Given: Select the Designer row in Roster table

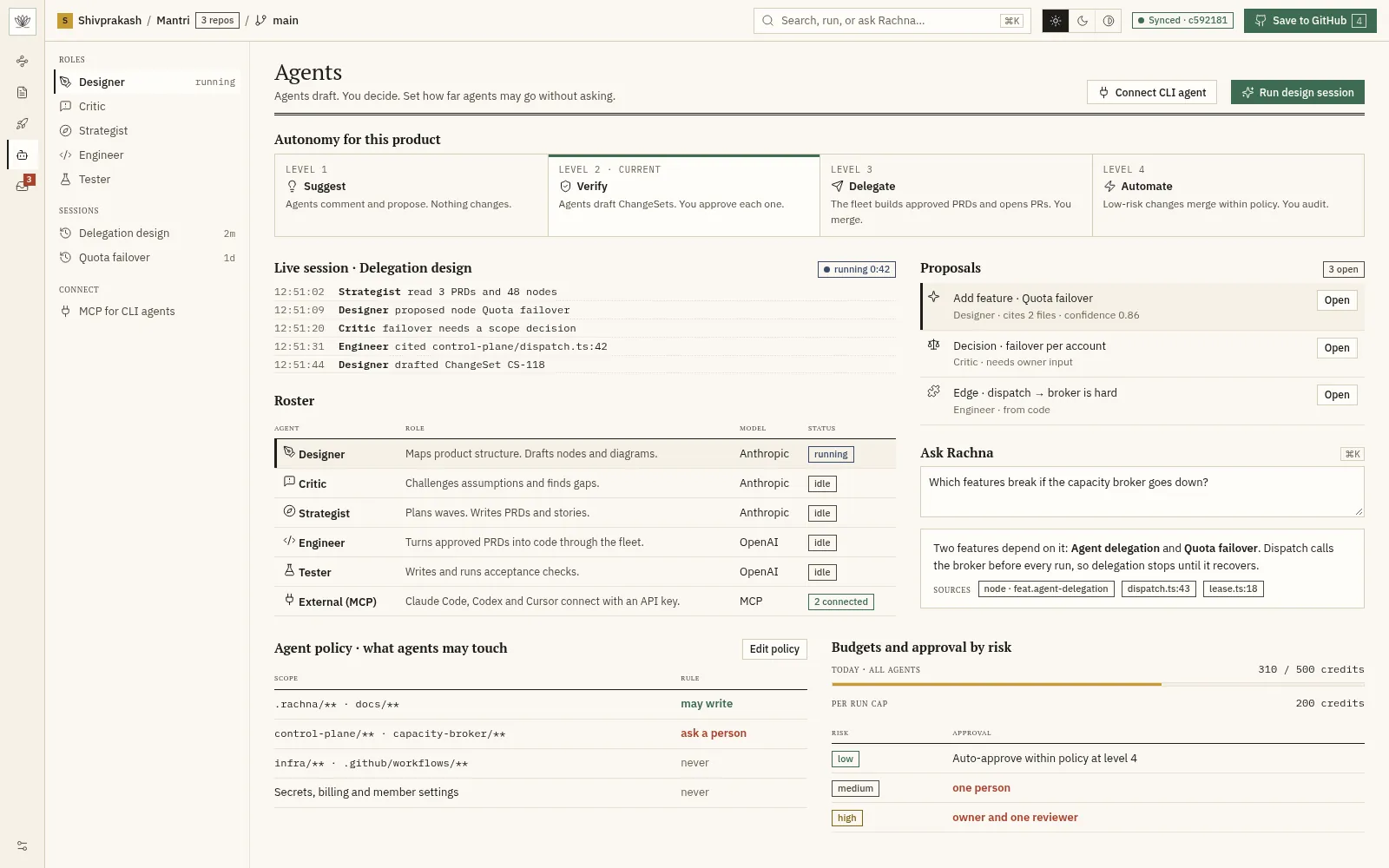Looking at the screenshot, I should (x=585, y=454).
